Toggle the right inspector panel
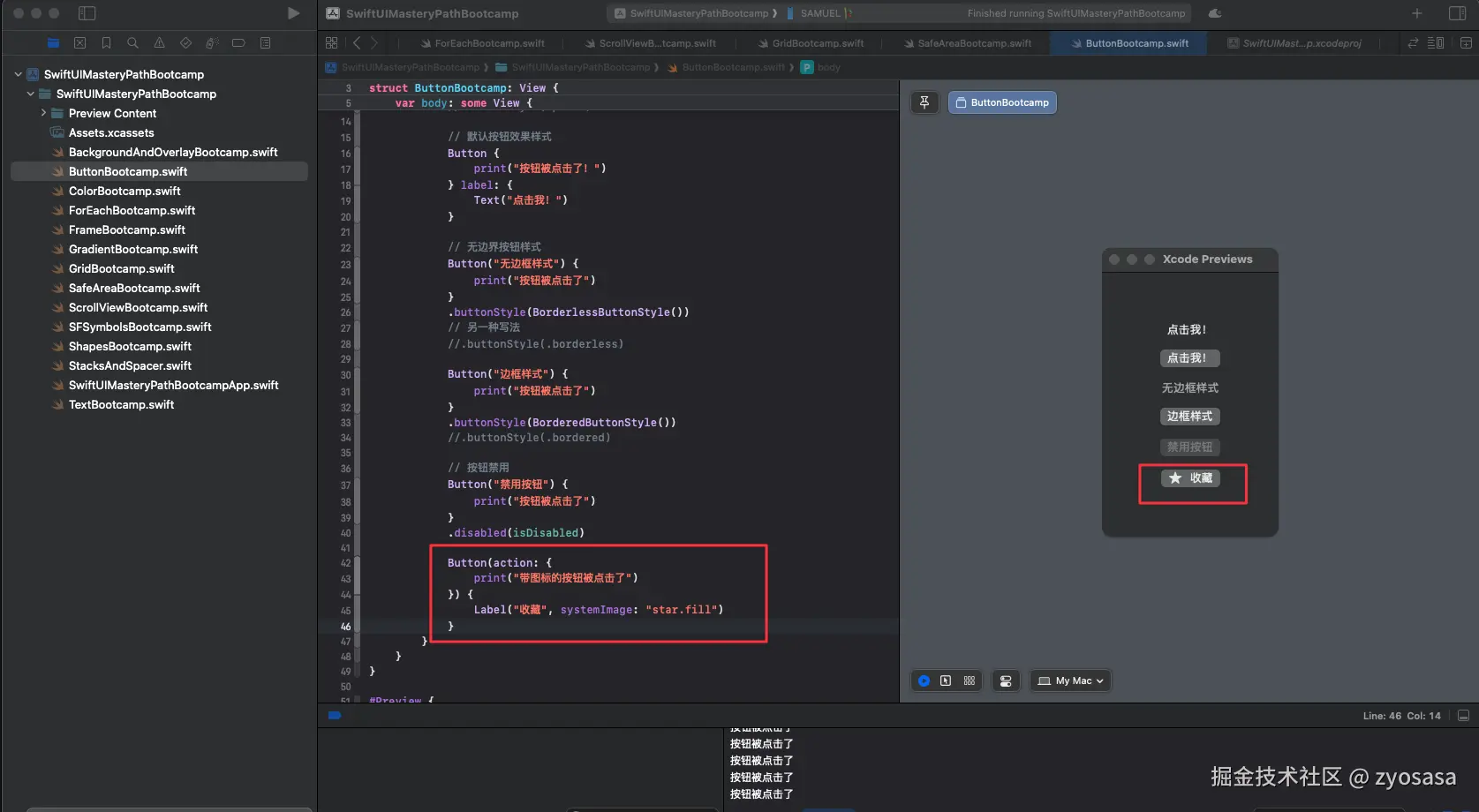Screen dimensions: 1479x812 pyautogui.click(x=1457, y=13)
